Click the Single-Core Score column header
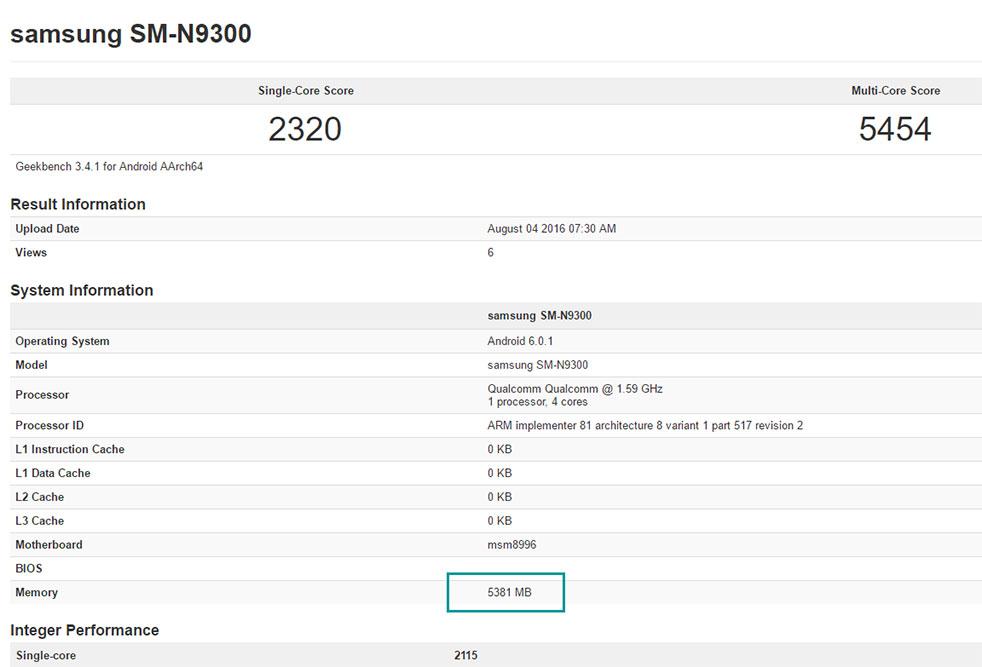The width and height of the screenshot is (982, 667). [x=305, y=91]
